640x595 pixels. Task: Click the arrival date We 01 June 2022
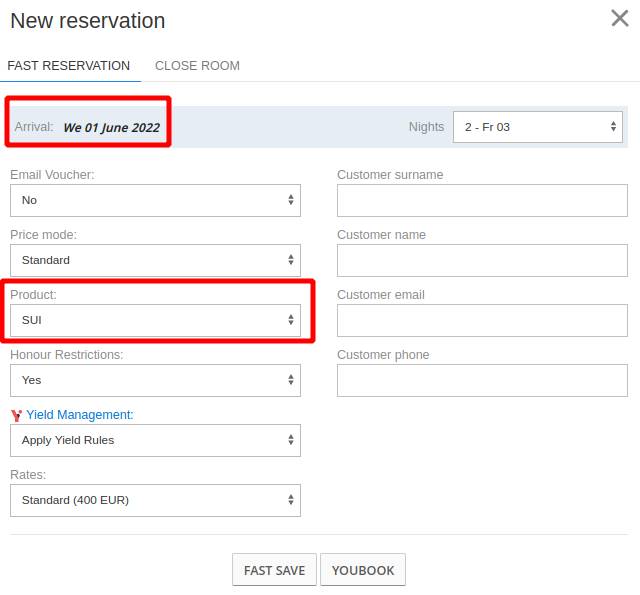(x=111, y=127)
